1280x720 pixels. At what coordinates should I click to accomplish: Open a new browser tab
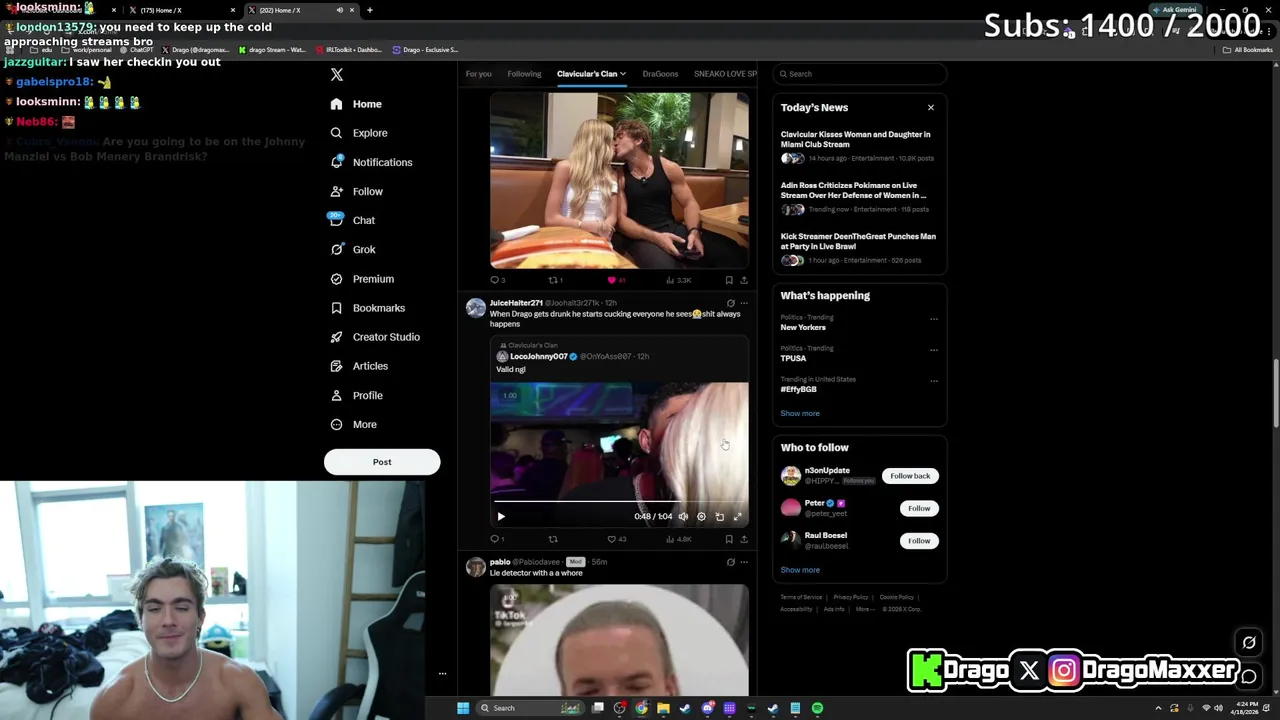(370, 10)
